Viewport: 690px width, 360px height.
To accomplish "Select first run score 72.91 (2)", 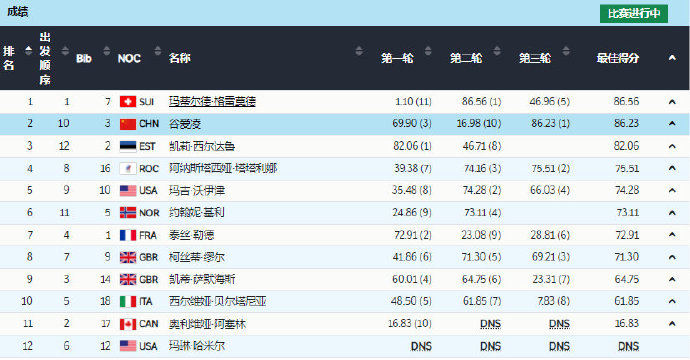I will tap(413, 235).
